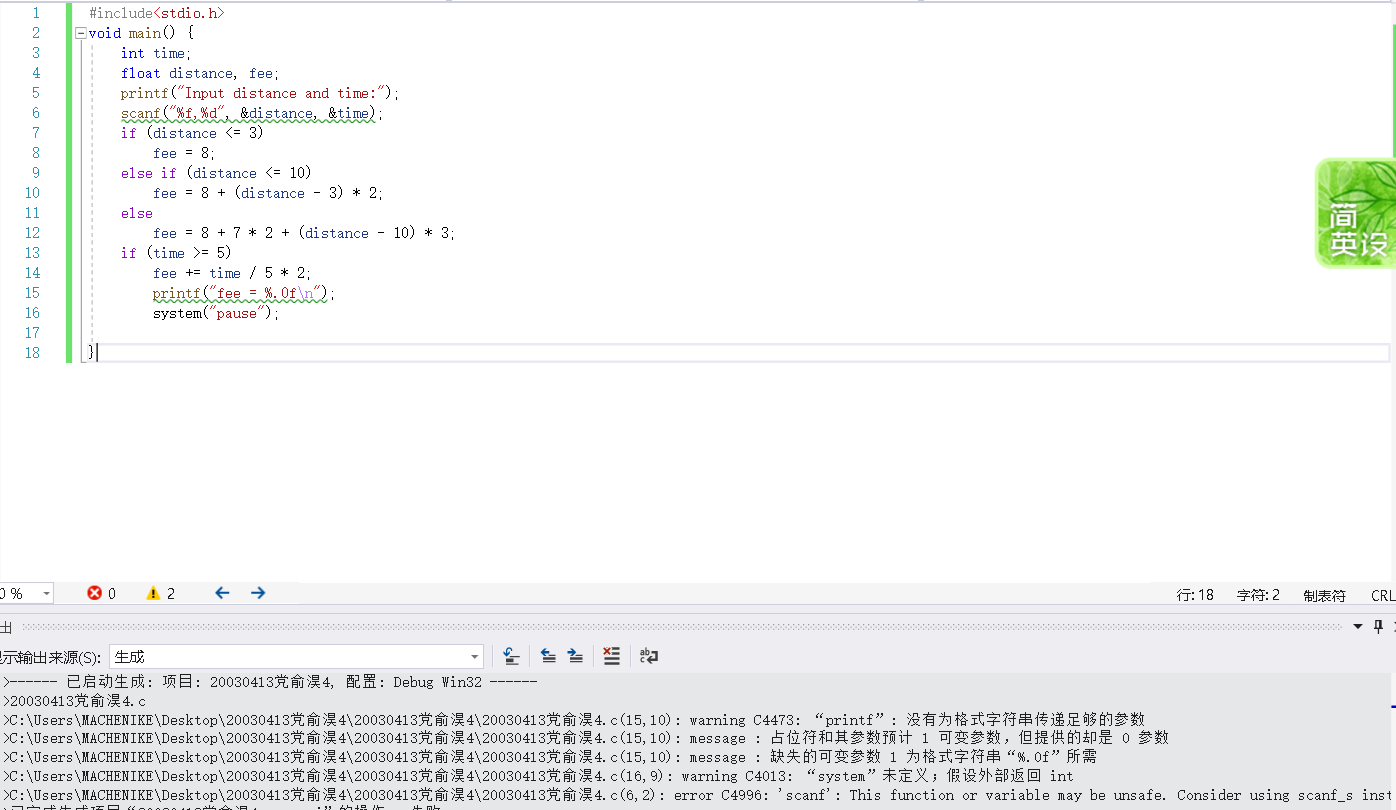Click the lone 'else' on line 11
Image resolution: width=1396 pixels, height=810 pixels.
[137, 213]
